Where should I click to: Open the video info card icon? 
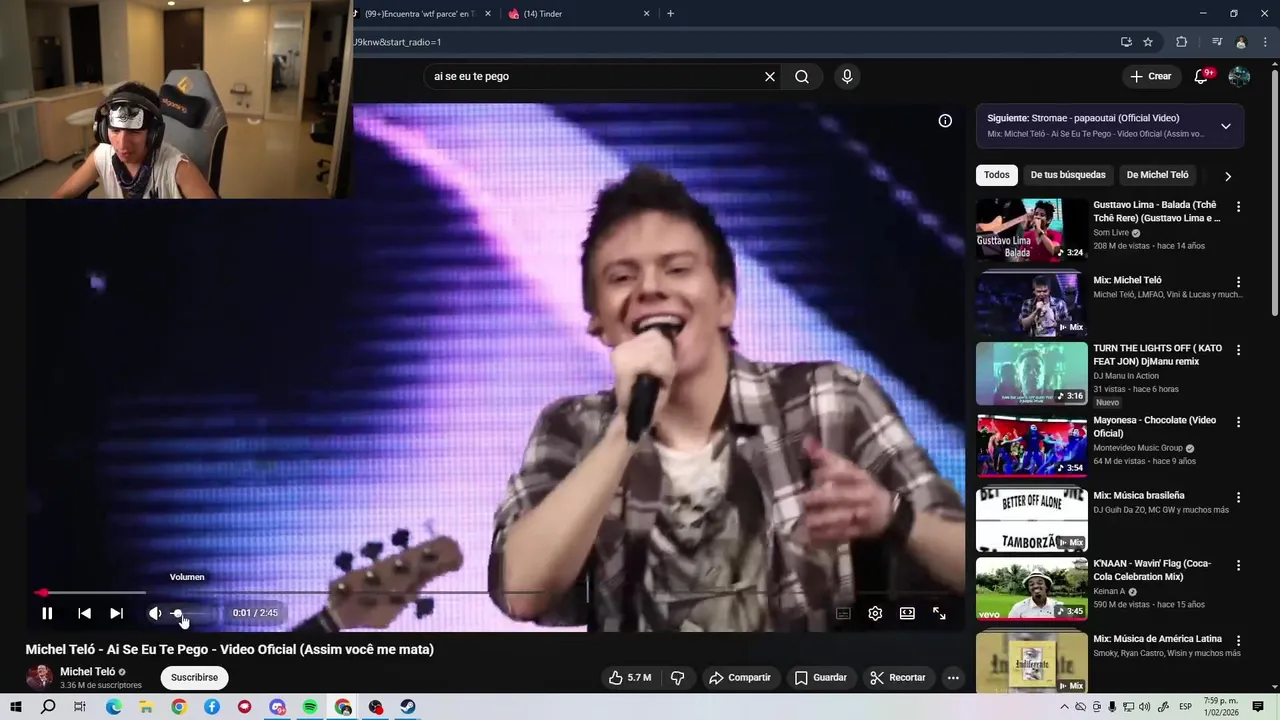945,120
